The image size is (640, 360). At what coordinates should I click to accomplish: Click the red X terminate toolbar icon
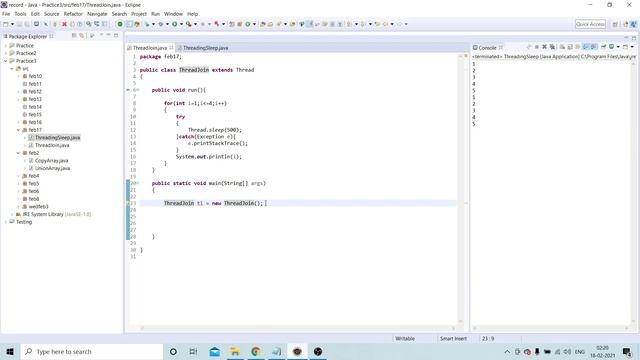(64, 24)
